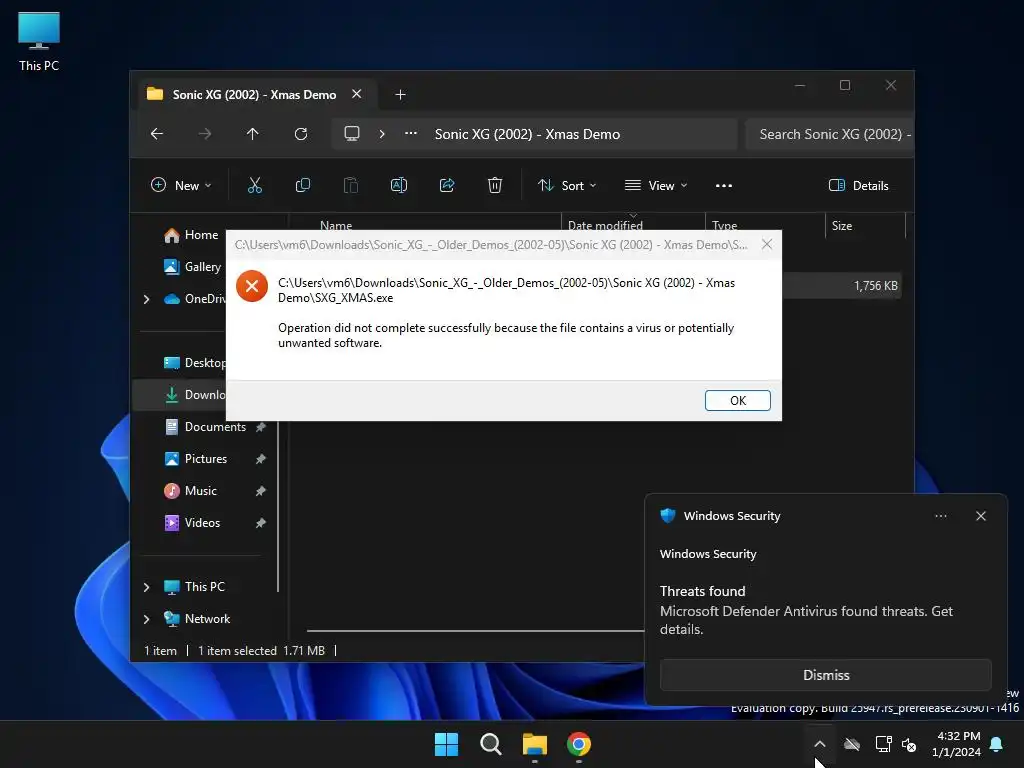Open notification bell in taskbar

pyautogui.click(x=997, y=744)
